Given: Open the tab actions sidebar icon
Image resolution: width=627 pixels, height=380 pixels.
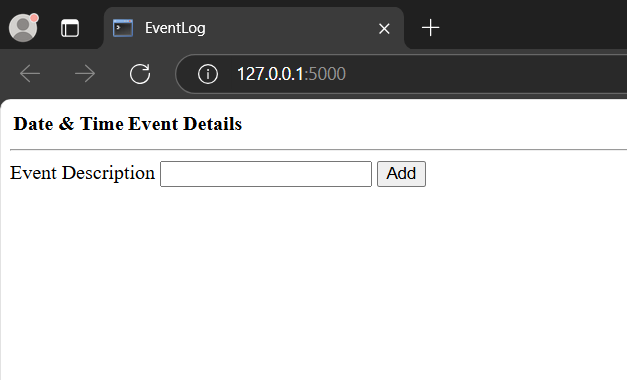Looking at the screenshot, I should click(70, 28).
